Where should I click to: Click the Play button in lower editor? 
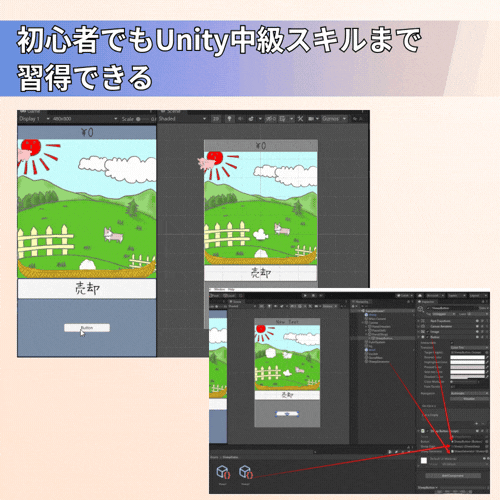click(305, 296)
